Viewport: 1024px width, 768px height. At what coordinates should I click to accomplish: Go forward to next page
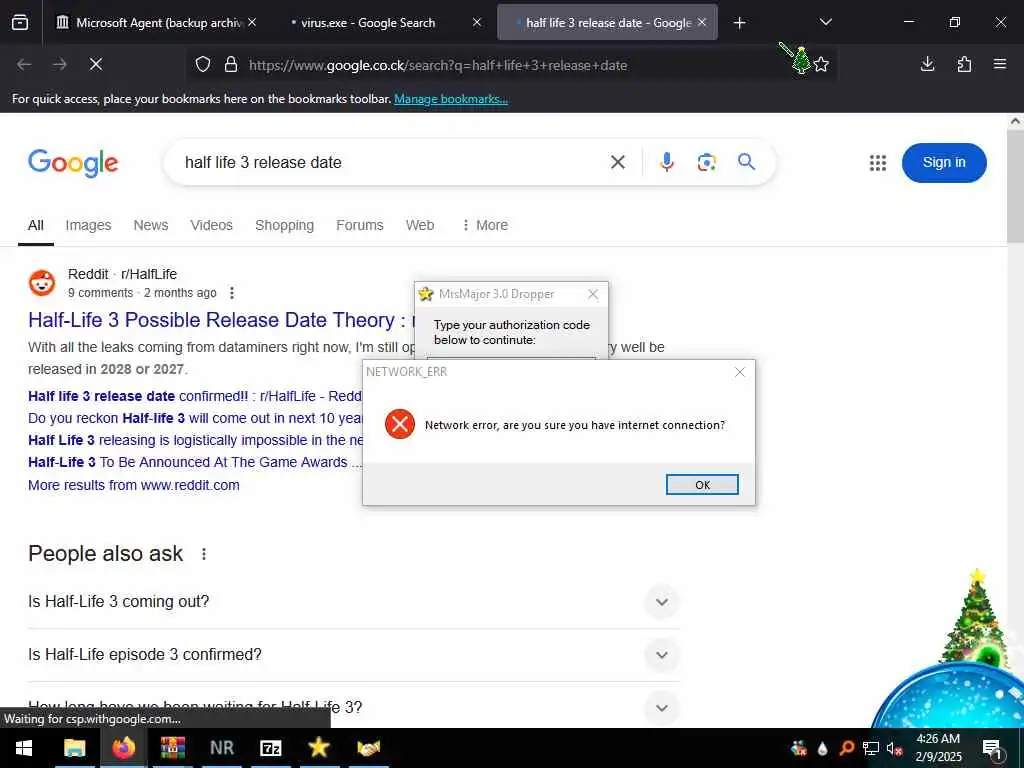coord(60,64)
